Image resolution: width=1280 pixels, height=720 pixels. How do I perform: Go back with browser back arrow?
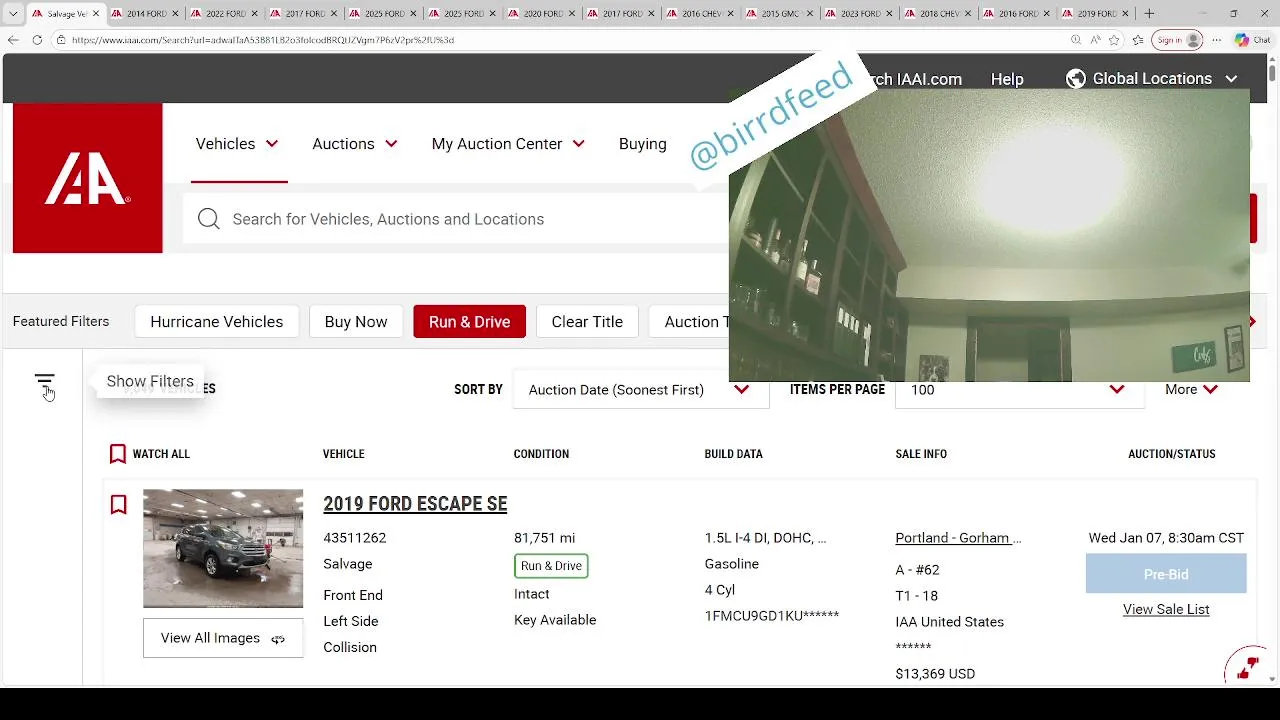13,40
